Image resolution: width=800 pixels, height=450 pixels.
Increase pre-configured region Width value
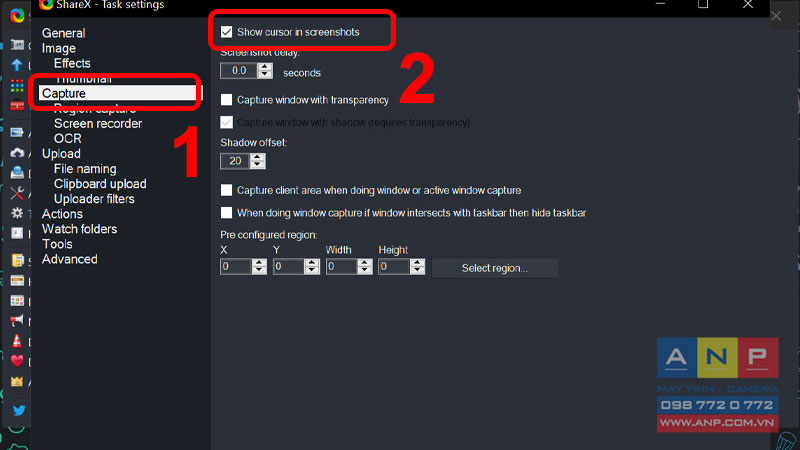click(x=364, y=263)
